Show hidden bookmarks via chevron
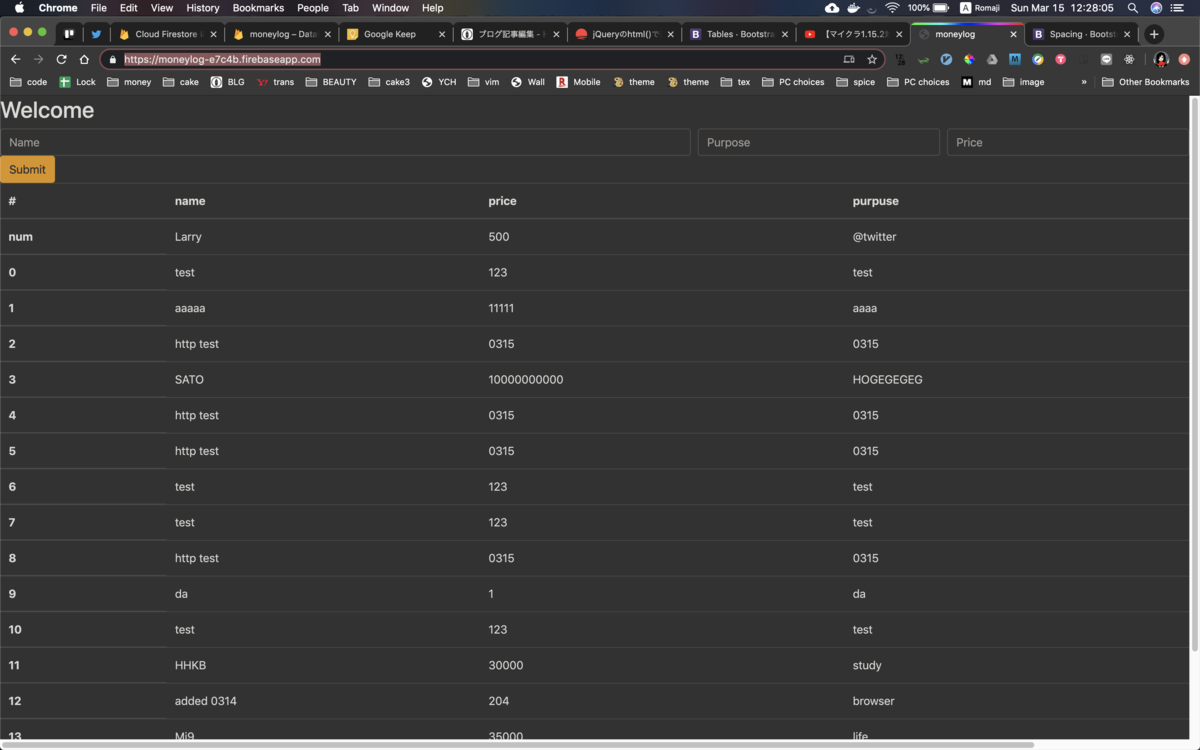Viewport: 1200px width, 750px height. click(1084, 82)
